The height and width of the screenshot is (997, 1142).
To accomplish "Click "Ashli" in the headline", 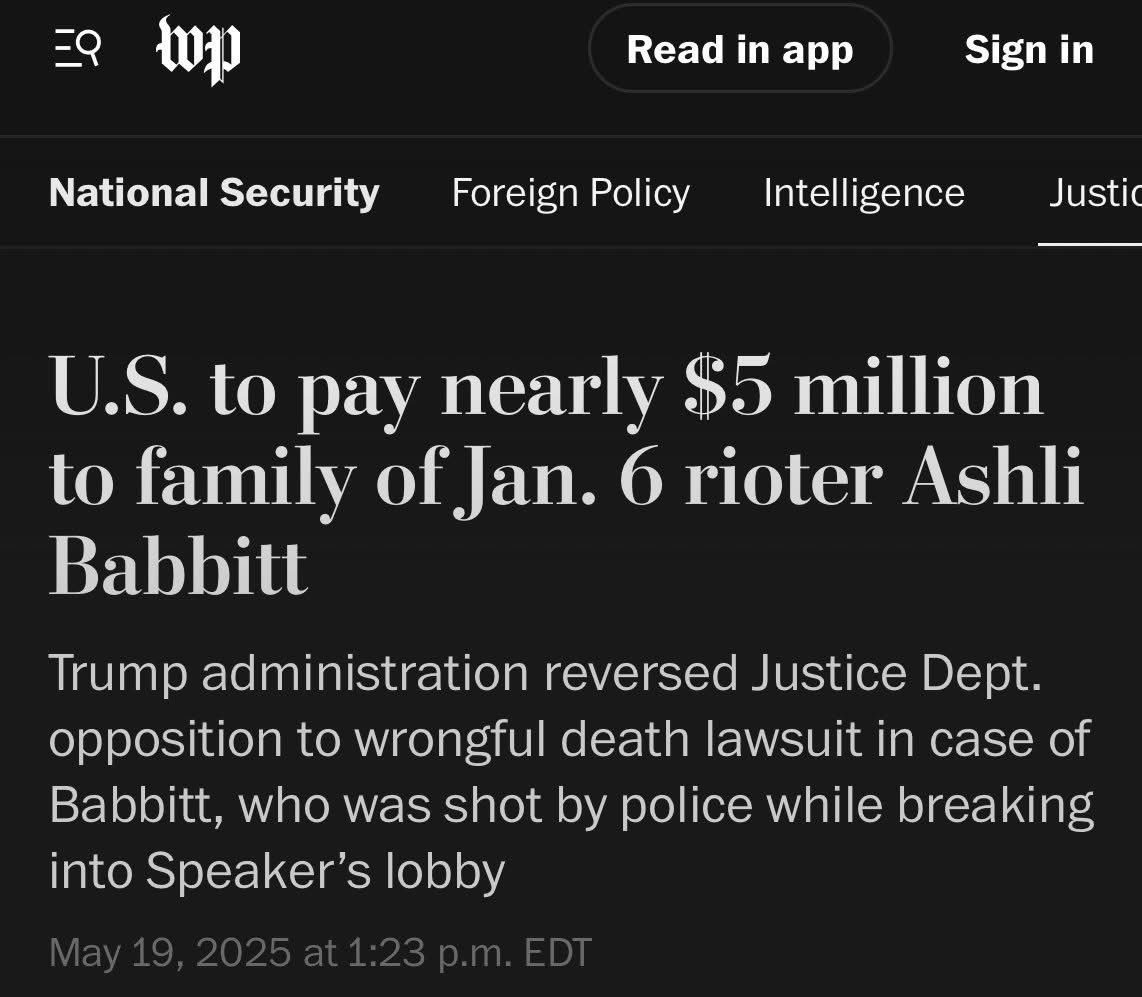I will (993, 479).
